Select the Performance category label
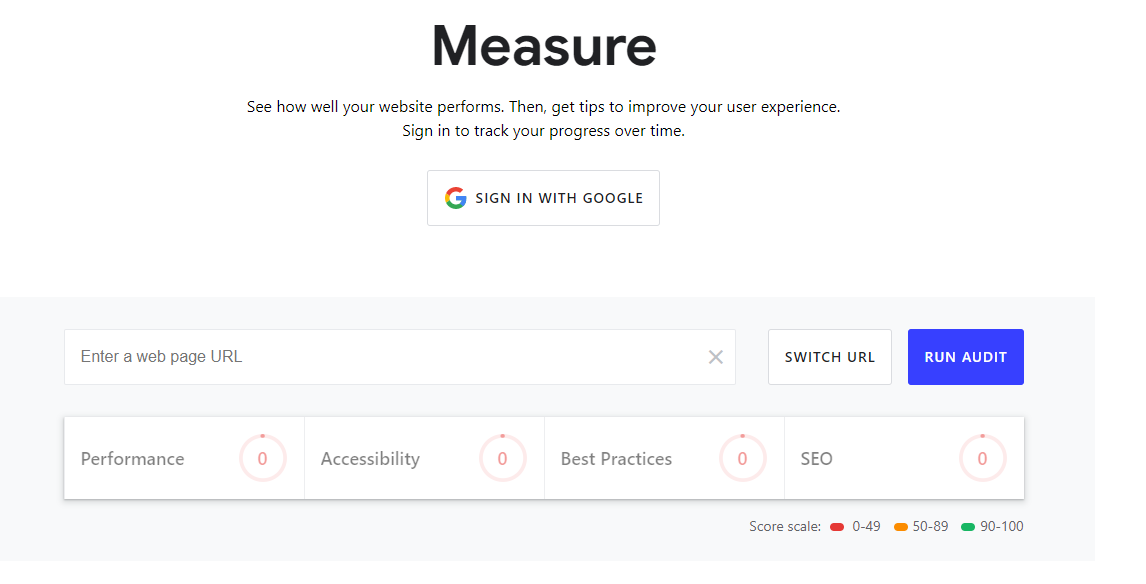Viewport: 1146px width, 584px height. tap(132, 459)
